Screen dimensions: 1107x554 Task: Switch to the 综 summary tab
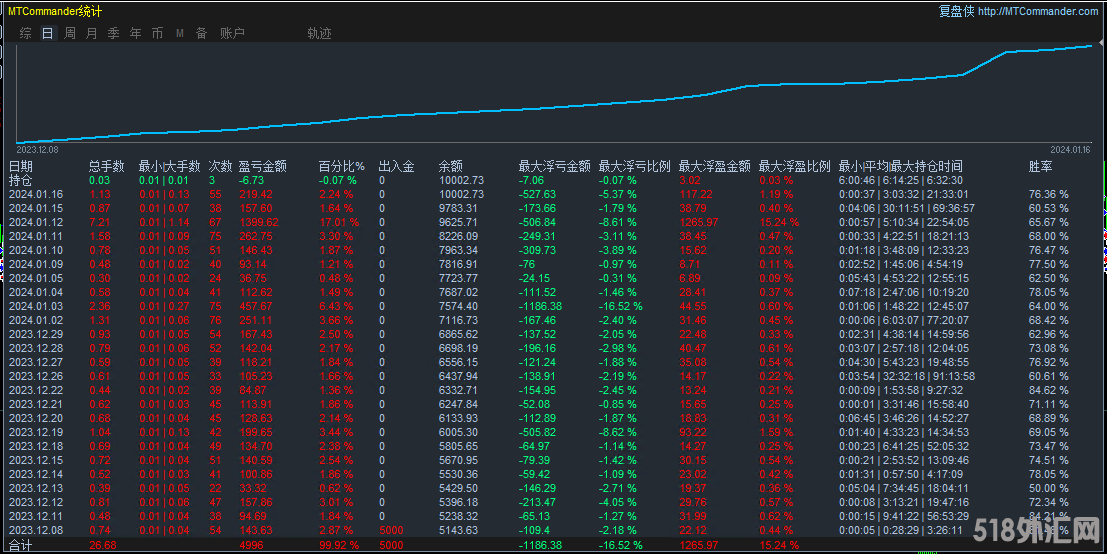pyautogui.click(x=25, y=33)
